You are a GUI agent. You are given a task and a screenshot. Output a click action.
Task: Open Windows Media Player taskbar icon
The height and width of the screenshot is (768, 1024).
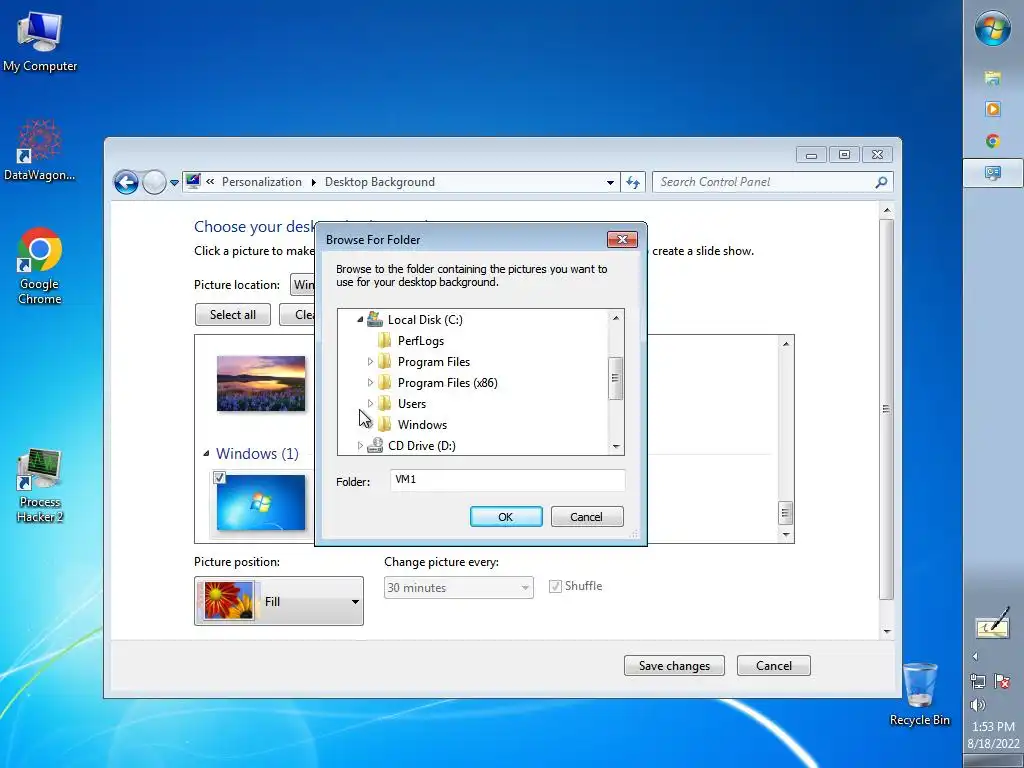tap(993, 109)
